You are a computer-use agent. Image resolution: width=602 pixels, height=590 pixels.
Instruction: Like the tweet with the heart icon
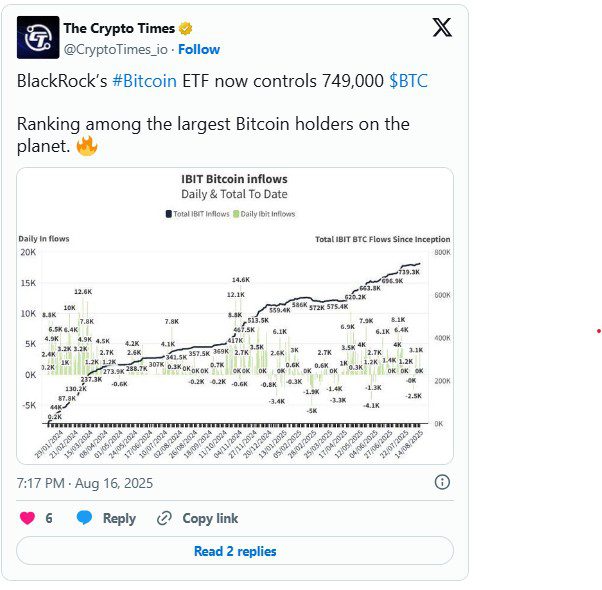pos(28,518)
